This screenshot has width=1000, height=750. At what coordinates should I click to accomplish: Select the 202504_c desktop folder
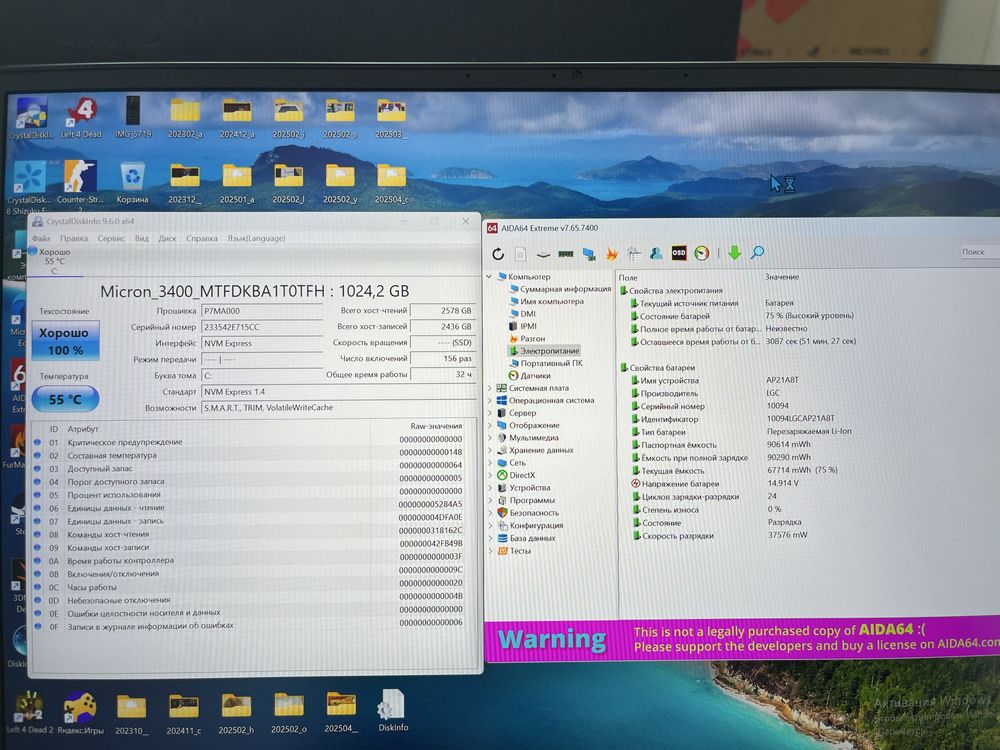click(x=391, y=184)
